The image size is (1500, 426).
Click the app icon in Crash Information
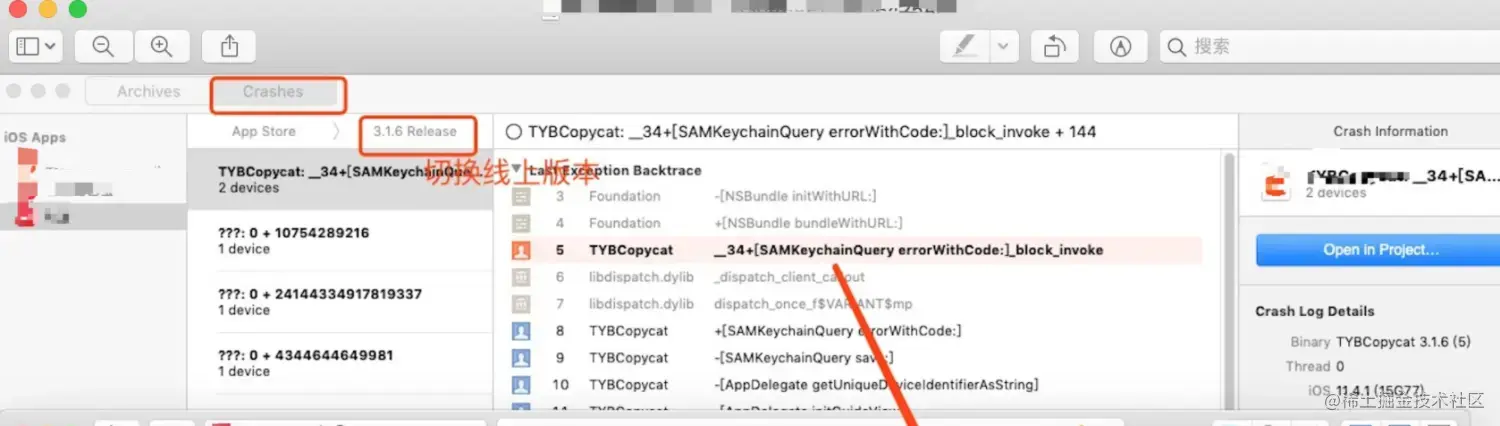tap(1274, 185)
